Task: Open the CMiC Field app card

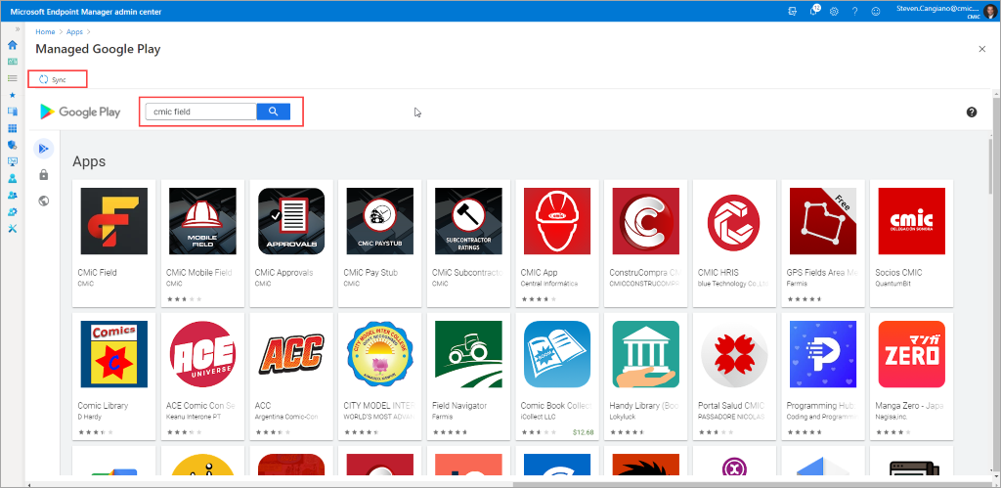Action: click(114, 243)
